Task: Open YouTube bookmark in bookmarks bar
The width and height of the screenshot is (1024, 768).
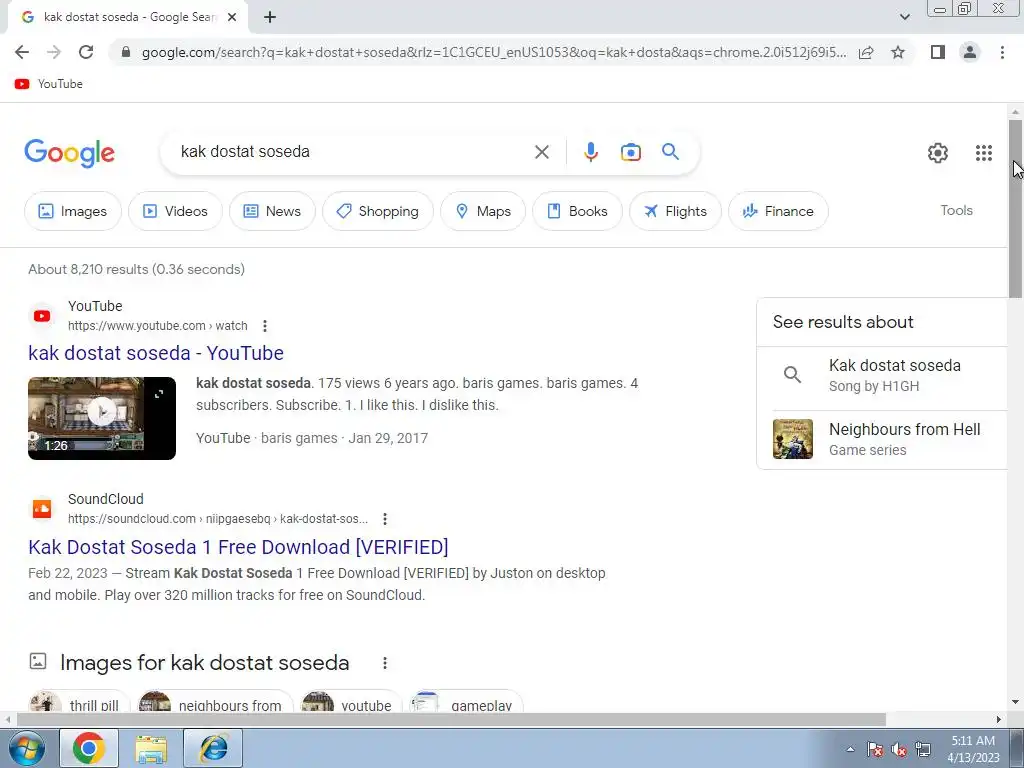Action: pyautogui.click(x=49, y=84)
